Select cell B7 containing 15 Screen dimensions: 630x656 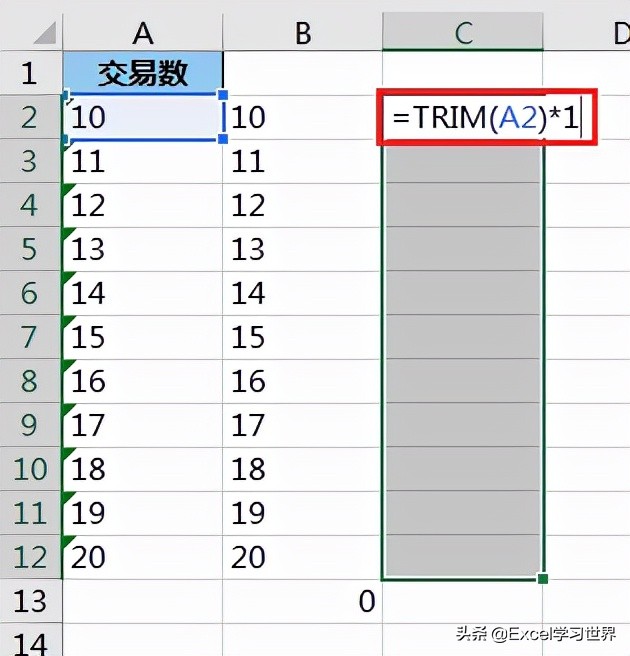(302, 337)
